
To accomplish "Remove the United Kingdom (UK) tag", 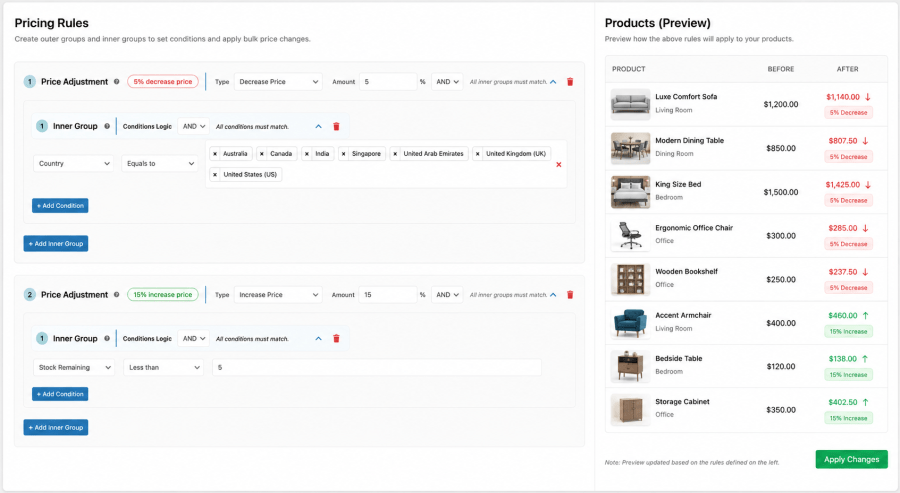I will pos(478,154).
